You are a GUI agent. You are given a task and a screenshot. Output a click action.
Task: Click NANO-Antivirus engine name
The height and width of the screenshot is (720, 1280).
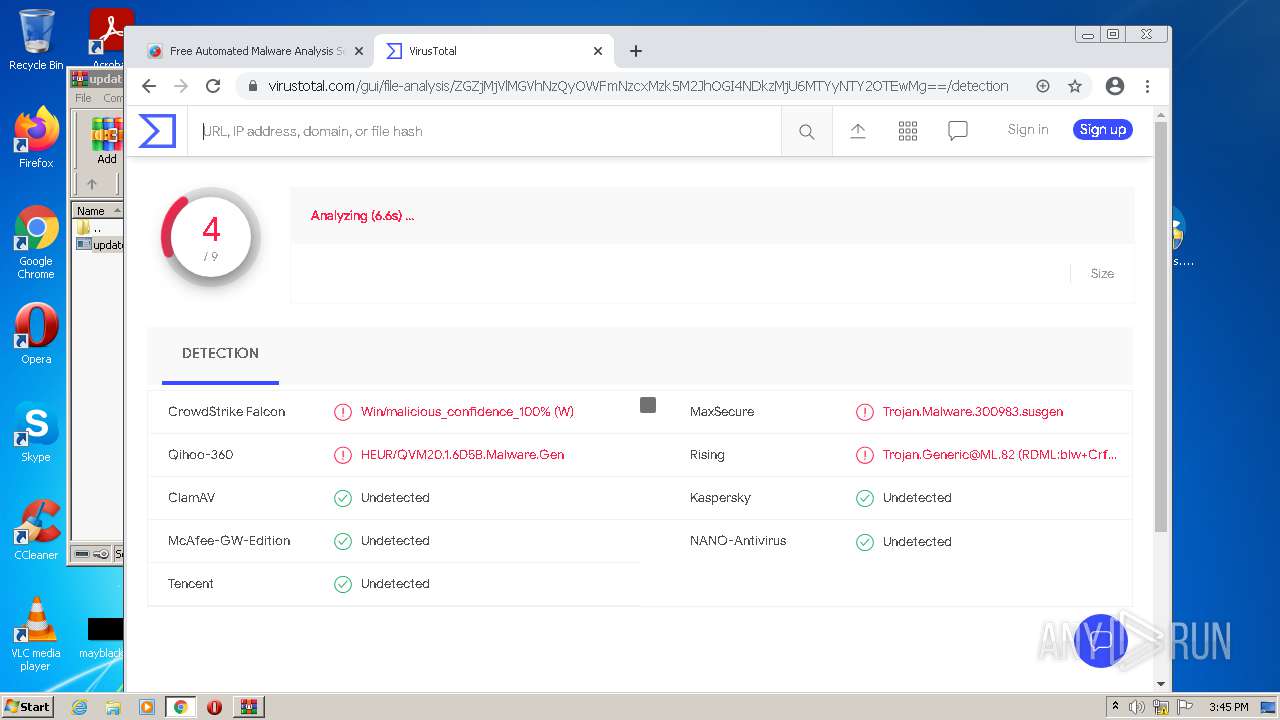tap(738, 540)
